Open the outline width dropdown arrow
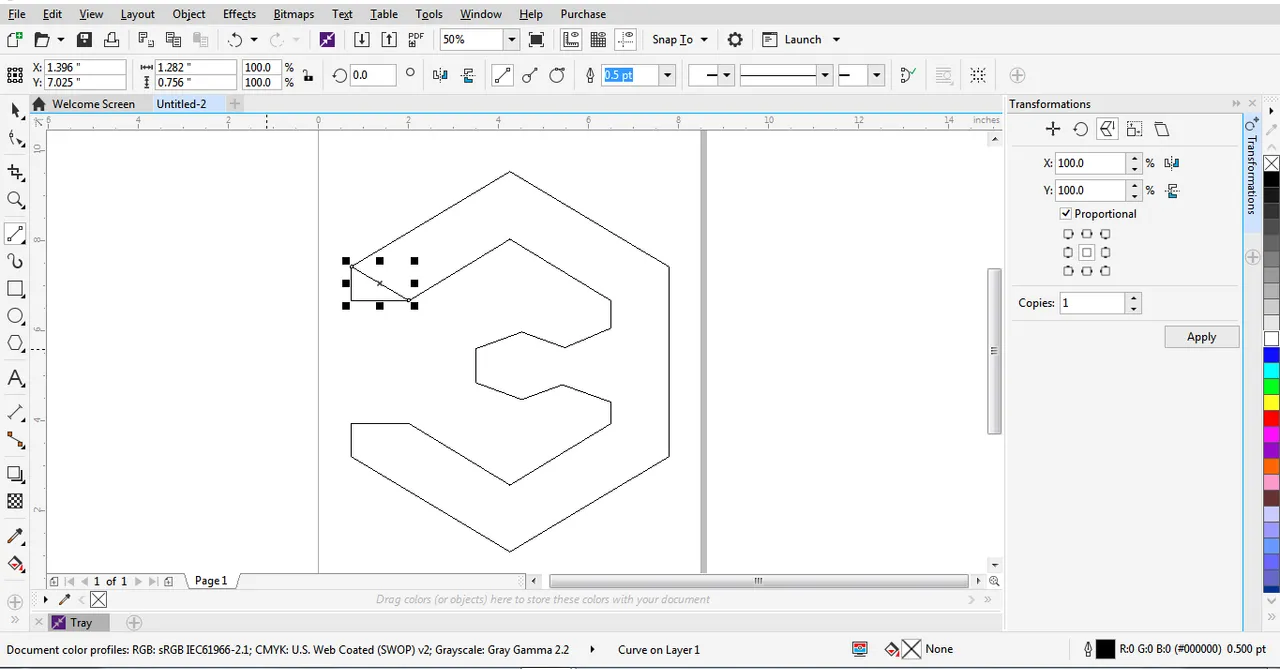 click(667, 75)
